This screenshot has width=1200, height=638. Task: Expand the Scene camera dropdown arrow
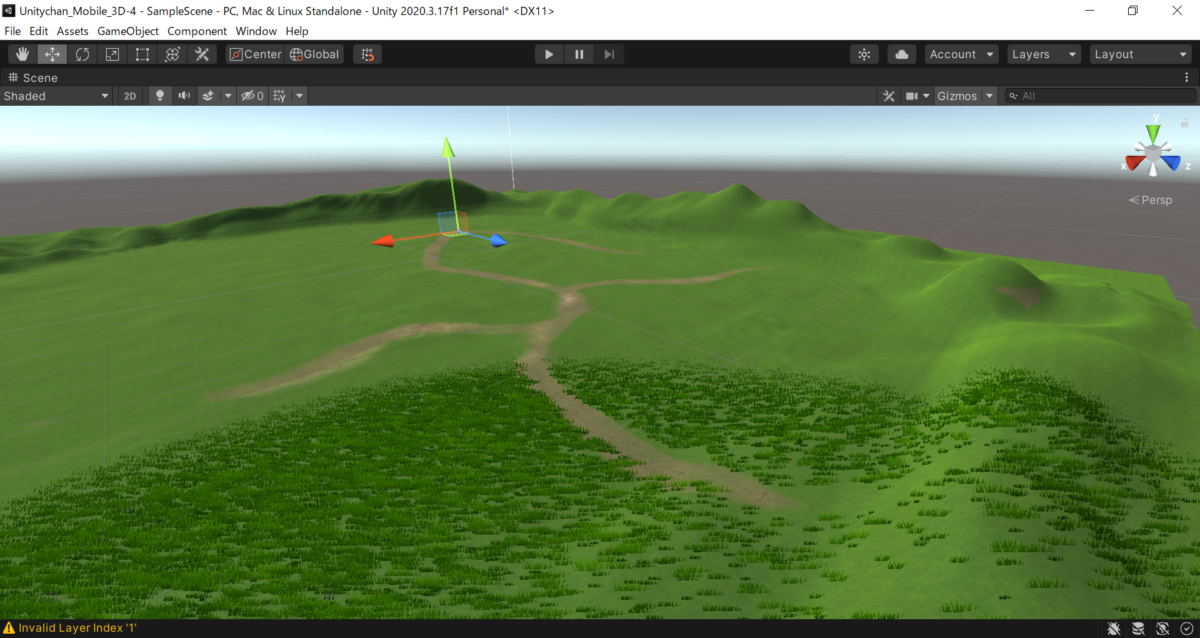tap(926, 96)
